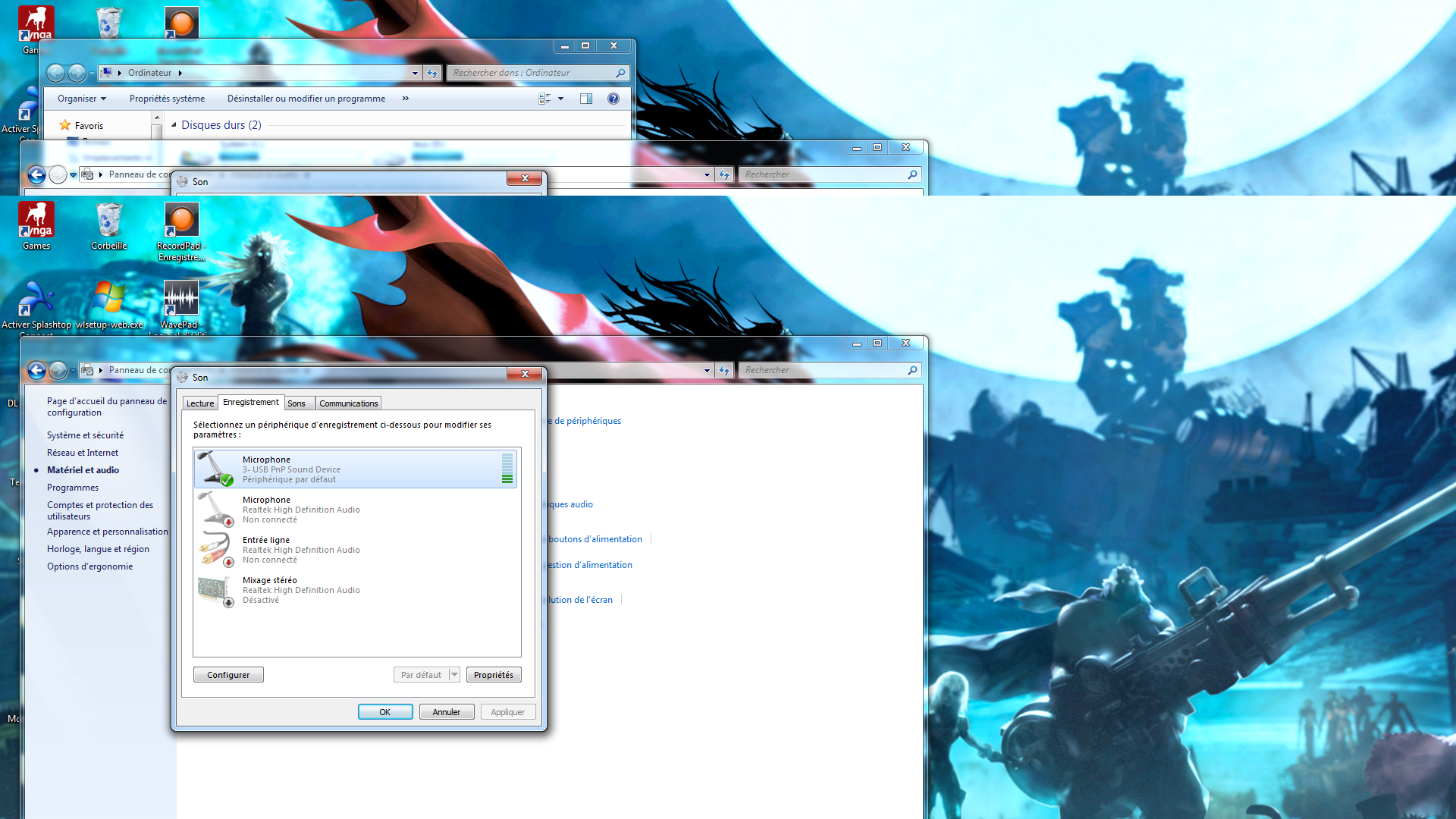
Task: Collapse the Disques durs group
Action: [x=174, y=125]
